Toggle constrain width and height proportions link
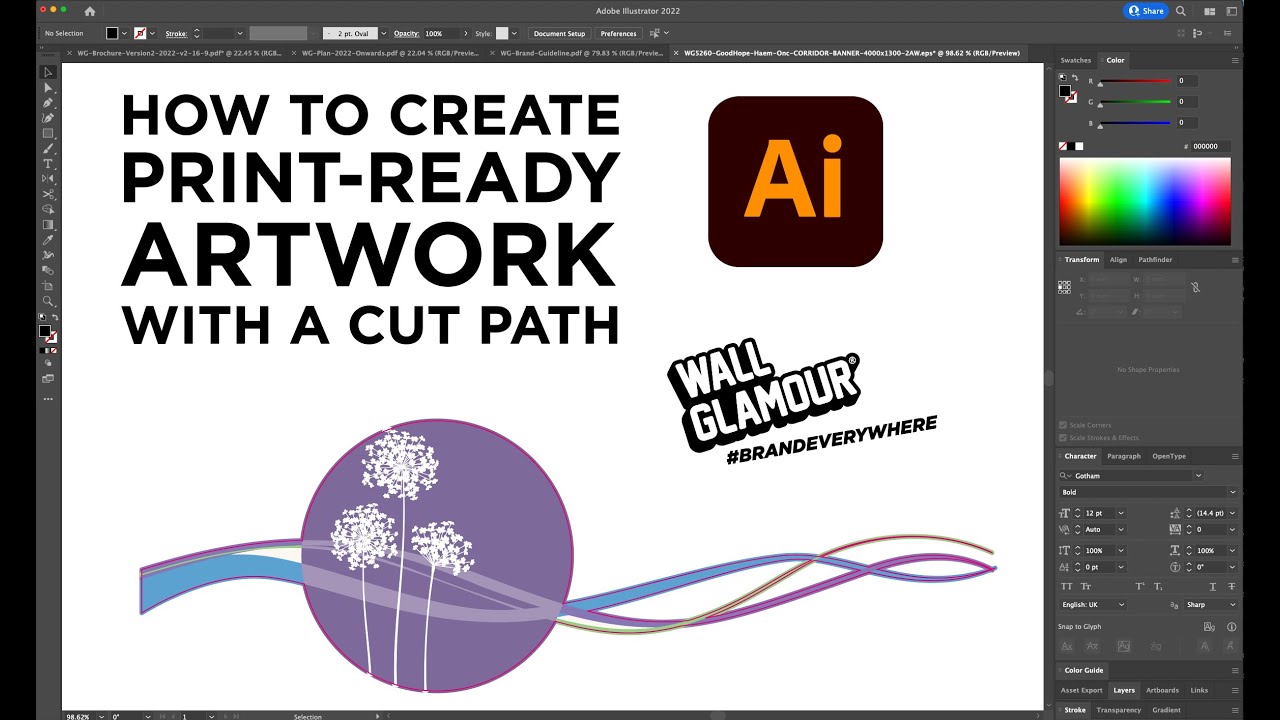The image size is (1280, 720). (x=1196, y=287)
